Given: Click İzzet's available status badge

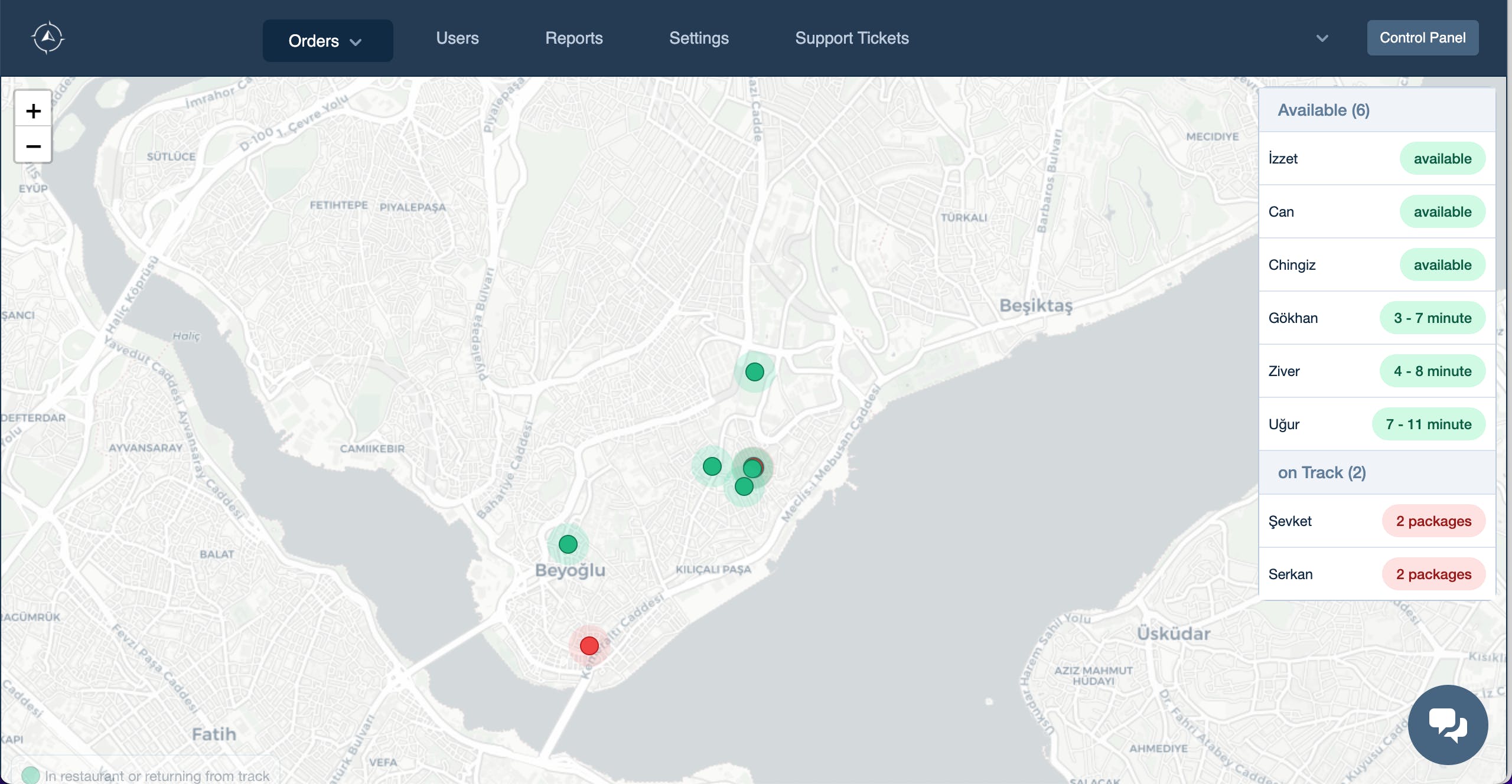Looking at the screenshot, I should pos(1442,158).
